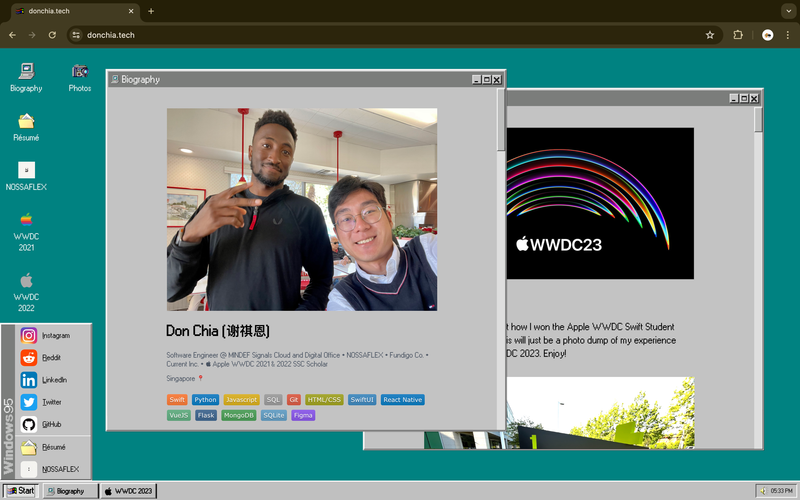Click the React Native skill tag
Screen dimensions: 800x500
(403, 399)
